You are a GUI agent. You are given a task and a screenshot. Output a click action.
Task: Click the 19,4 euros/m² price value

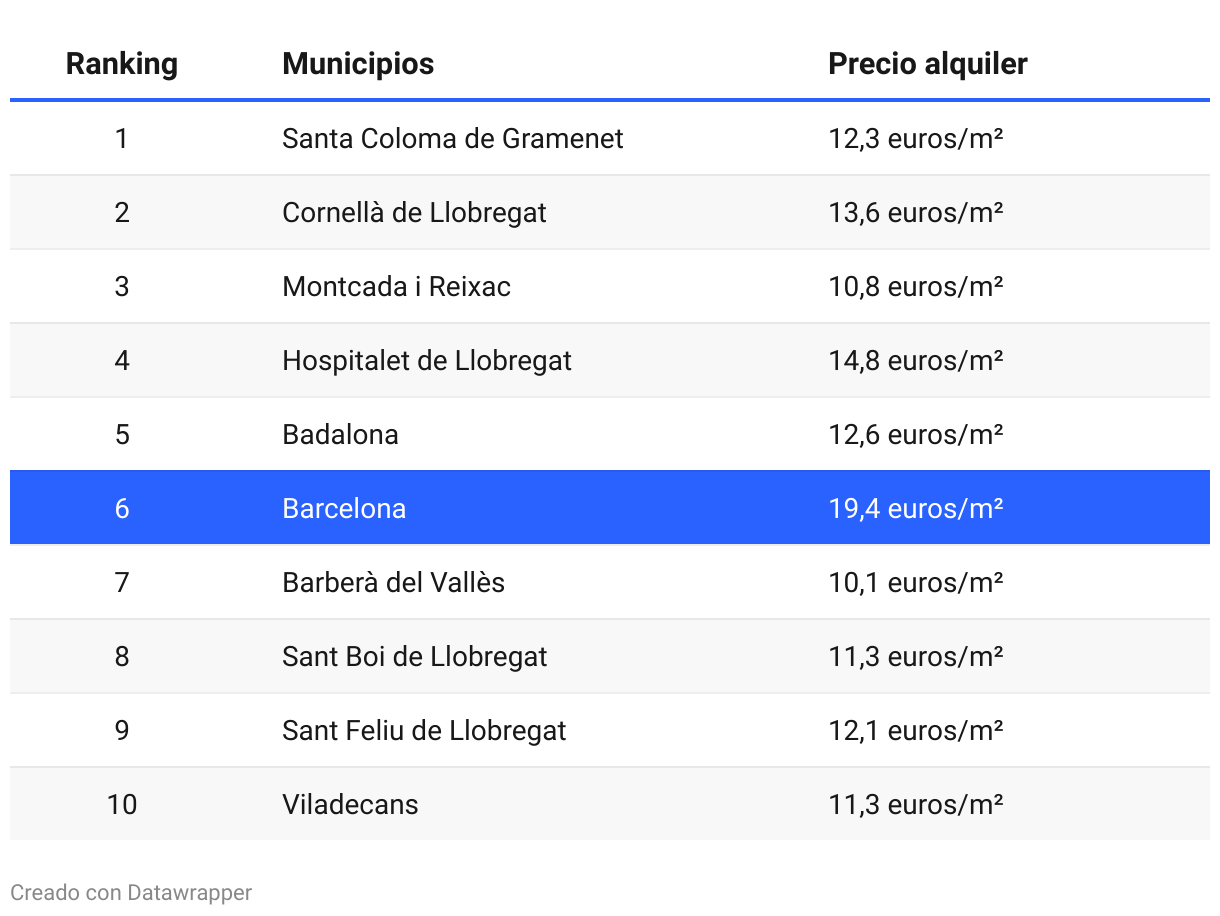[x=915, y=508]
